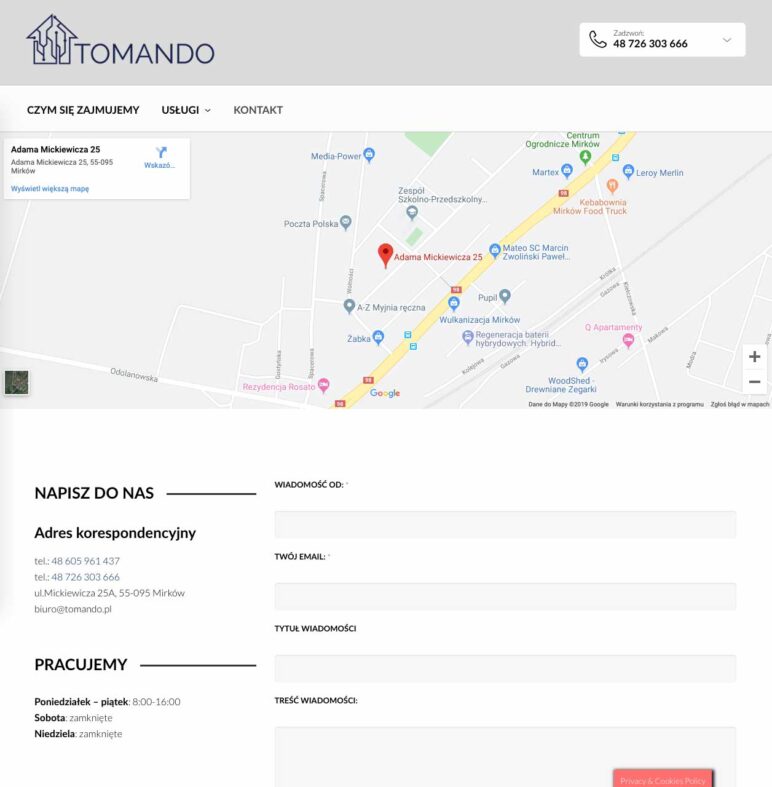This screenshot has width=772, height=787.
Task: Focus the 'Tytuł wiadomości' input field
Action: coord(505,668)
